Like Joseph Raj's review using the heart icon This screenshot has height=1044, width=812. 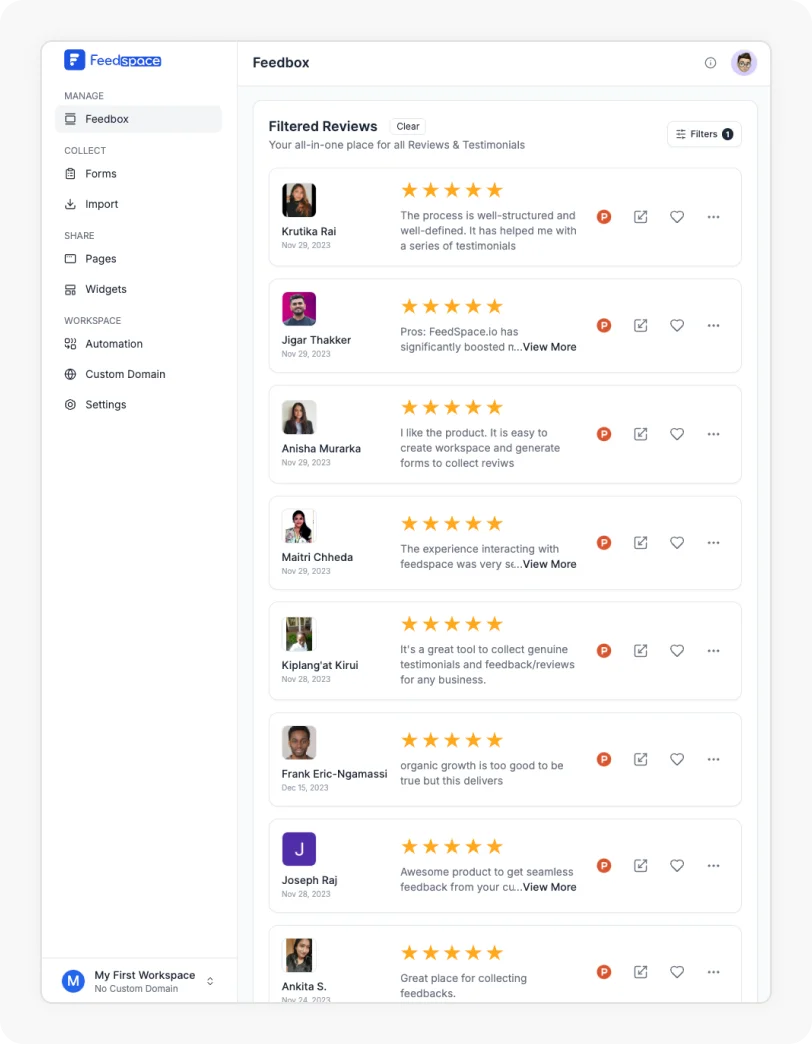[677, 865]
